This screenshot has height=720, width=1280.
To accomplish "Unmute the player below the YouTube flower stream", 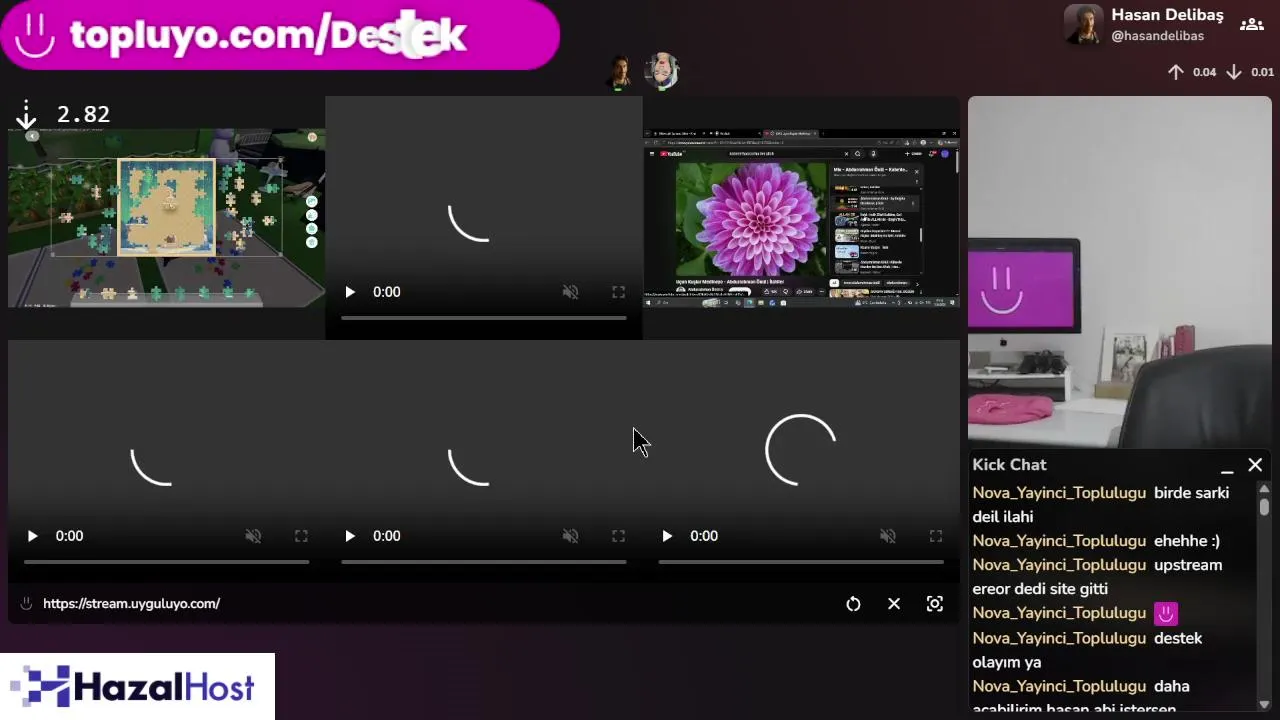I will [888, 536].
